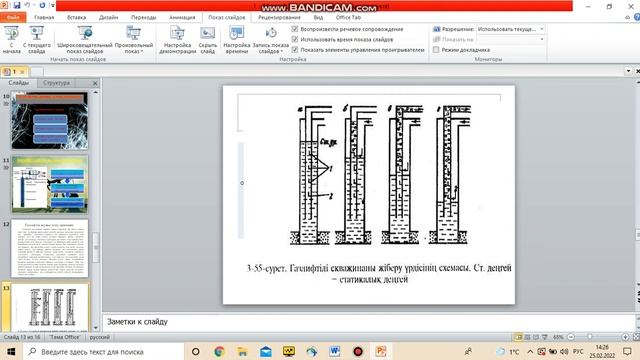Start slideshow from current slide (С текущего слайда)

point(37,39)
